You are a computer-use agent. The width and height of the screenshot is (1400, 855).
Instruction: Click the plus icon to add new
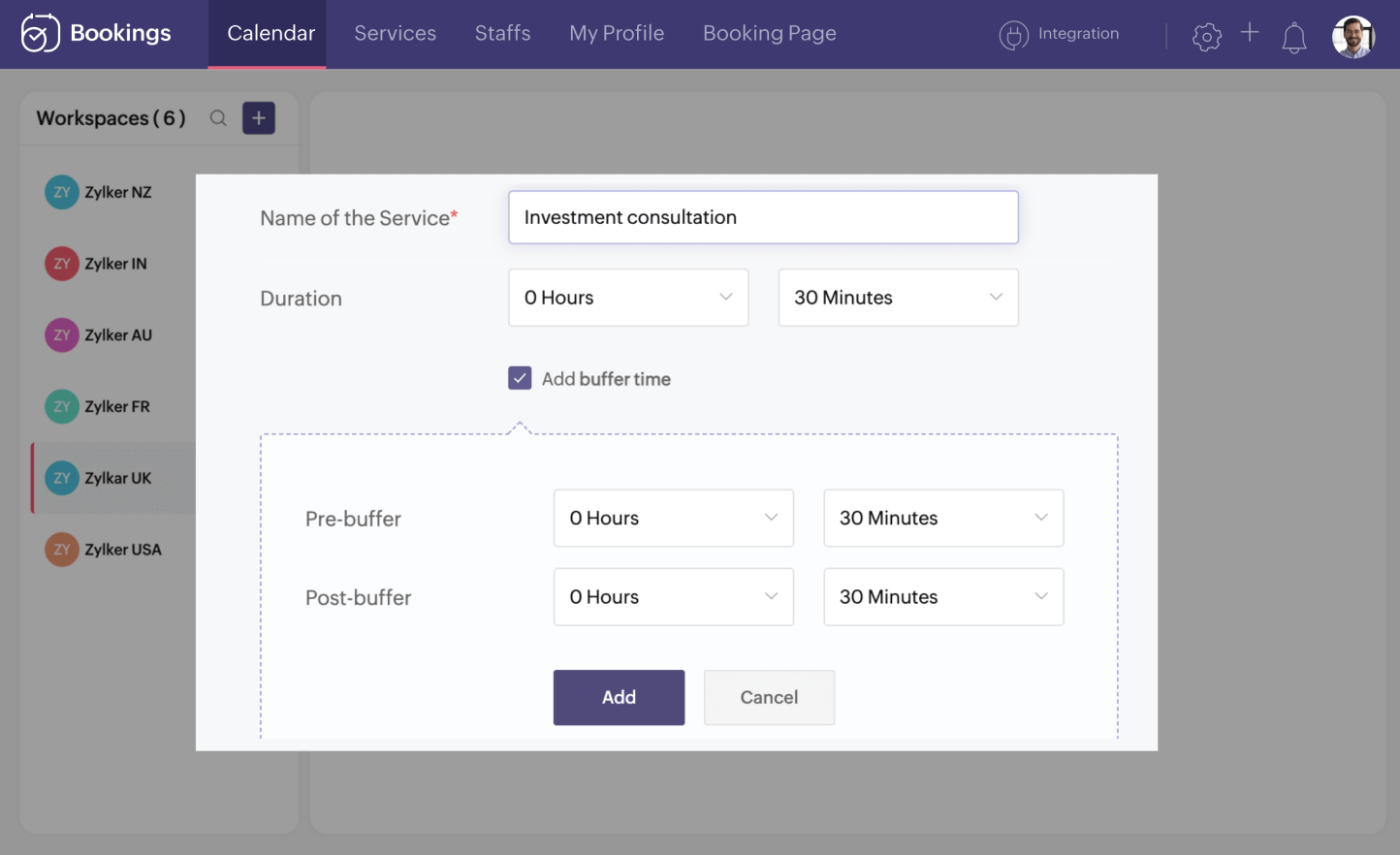click(1250, 33)
